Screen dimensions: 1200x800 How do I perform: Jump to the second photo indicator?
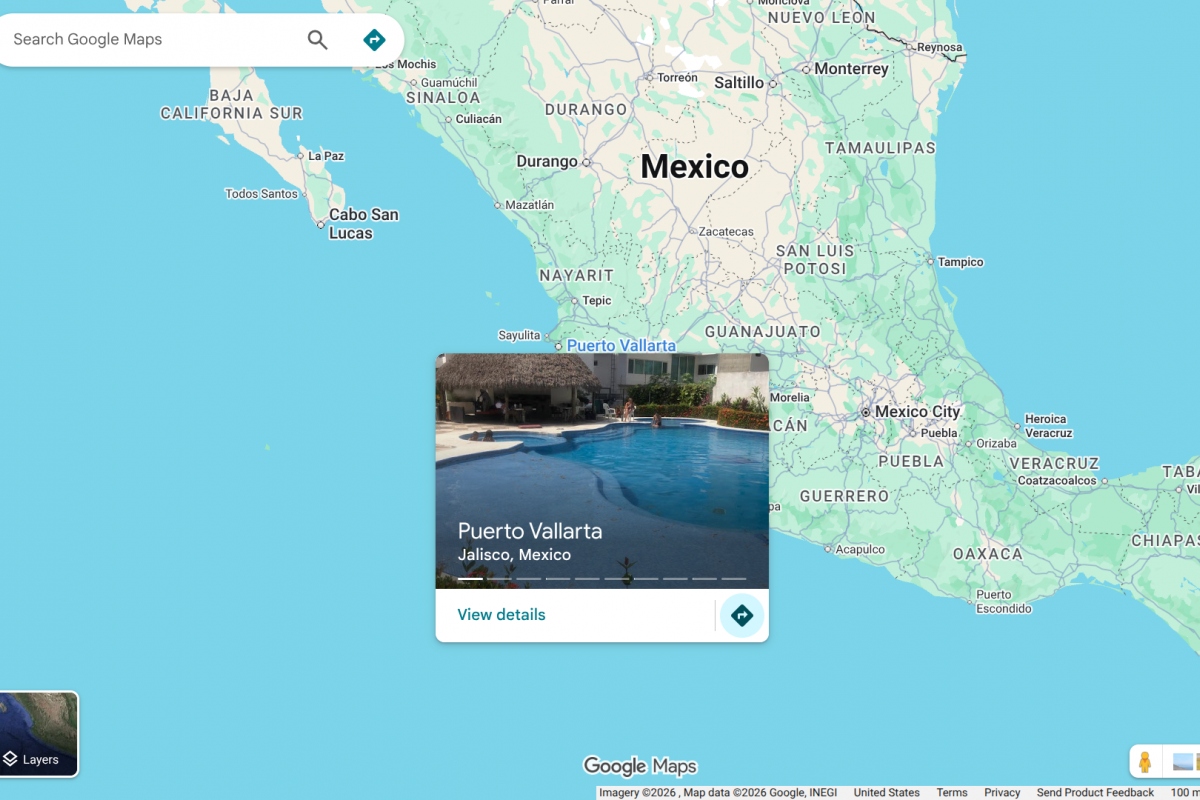coord(499,578)
